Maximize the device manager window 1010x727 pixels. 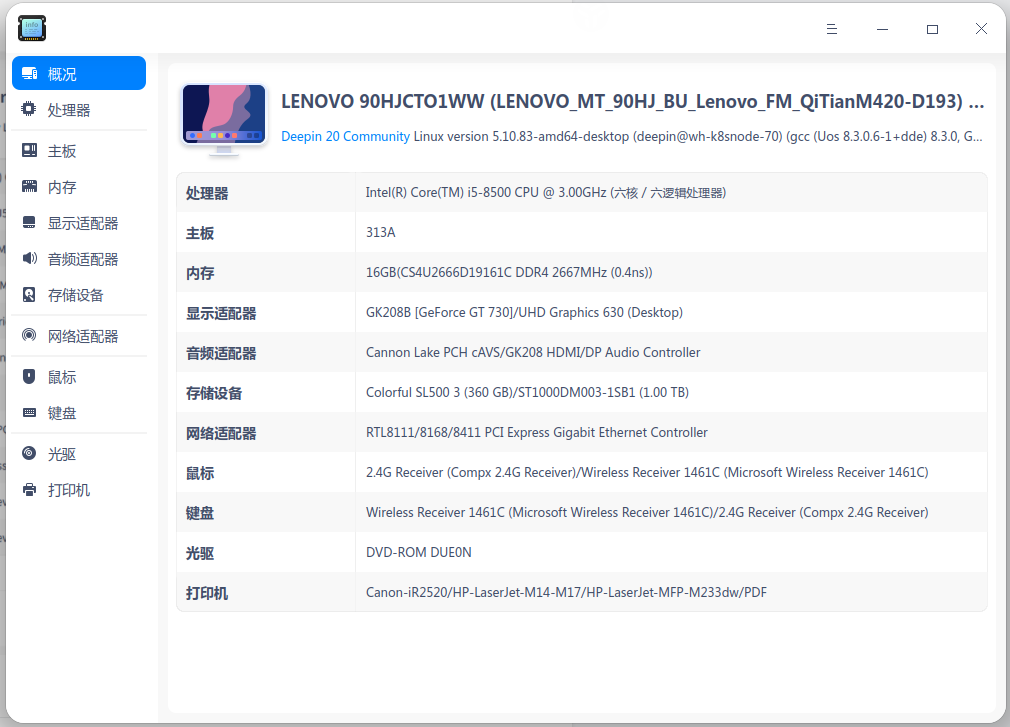(x=932, y=29)
